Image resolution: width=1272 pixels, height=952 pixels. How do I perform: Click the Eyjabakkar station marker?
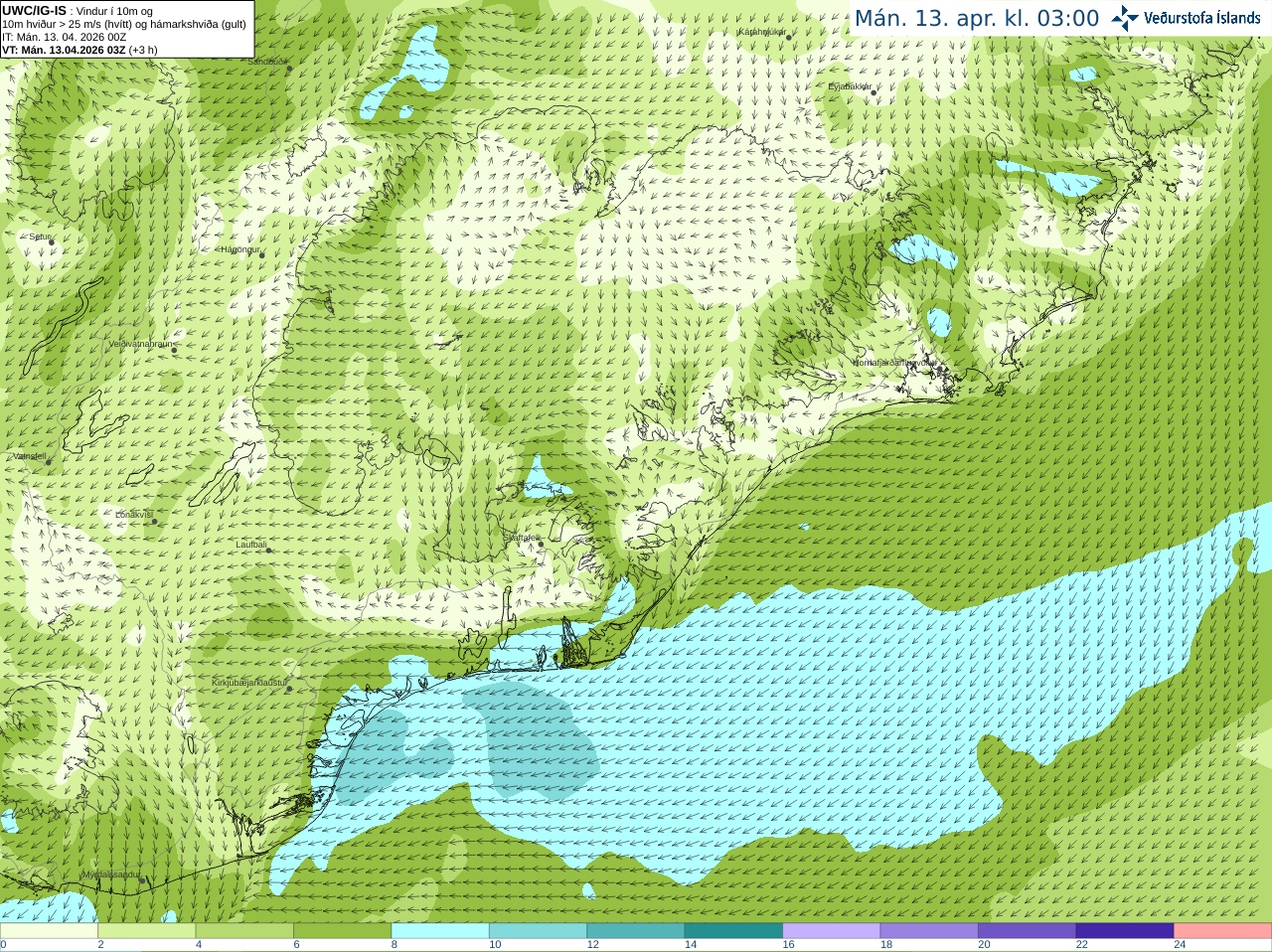point(874,92)
